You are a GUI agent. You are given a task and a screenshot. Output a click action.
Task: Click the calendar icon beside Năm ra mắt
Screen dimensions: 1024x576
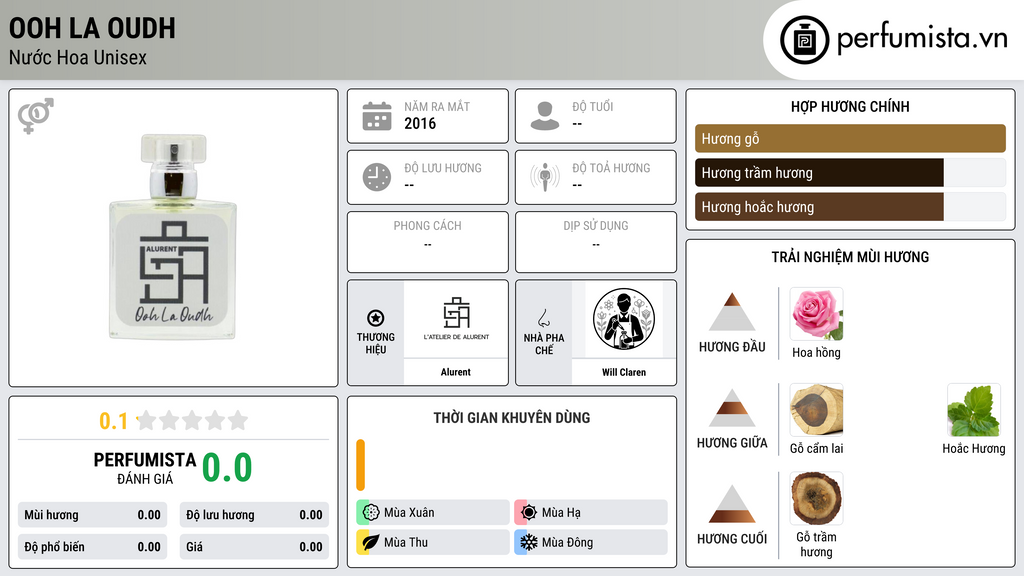(377, 116)
